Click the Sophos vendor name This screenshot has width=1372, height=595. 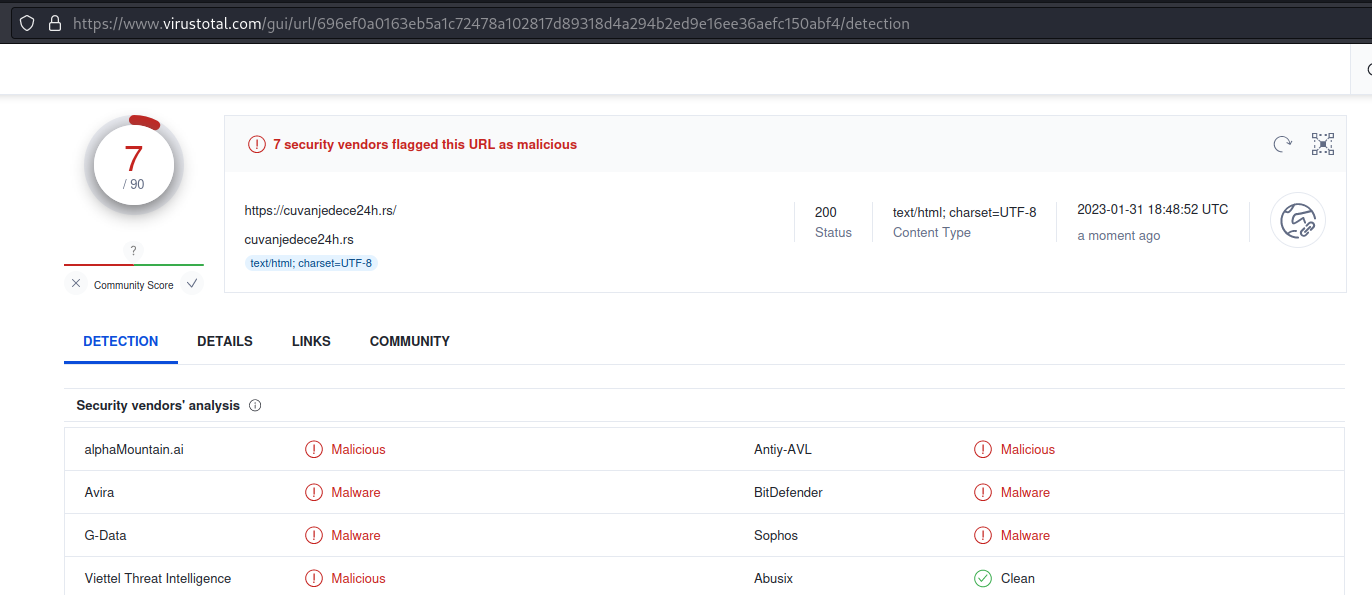coord(776,536)
